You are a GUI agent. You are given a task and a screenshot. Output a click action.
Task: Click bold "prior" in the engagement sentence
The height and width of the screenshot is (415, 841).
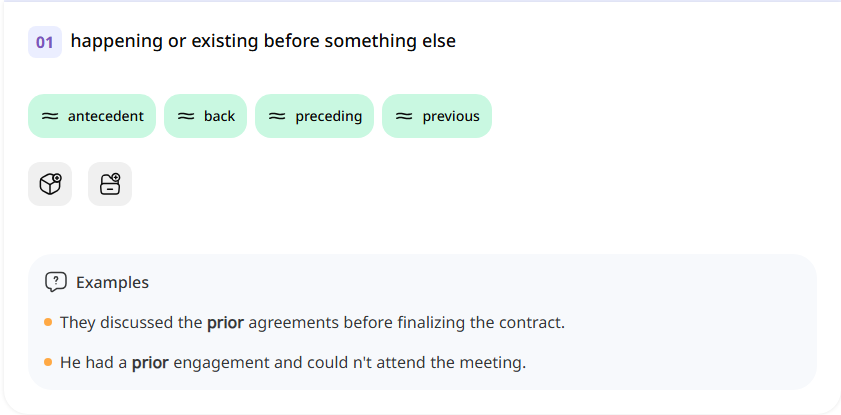[150, 362]
